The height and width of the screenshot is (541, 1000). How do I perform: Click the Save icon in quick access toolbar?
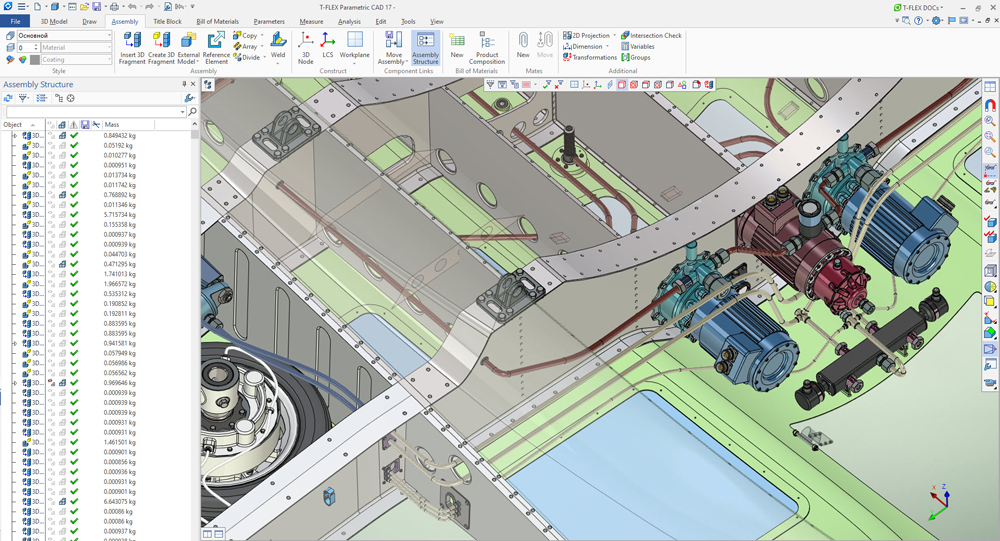(x=96, y=6)
